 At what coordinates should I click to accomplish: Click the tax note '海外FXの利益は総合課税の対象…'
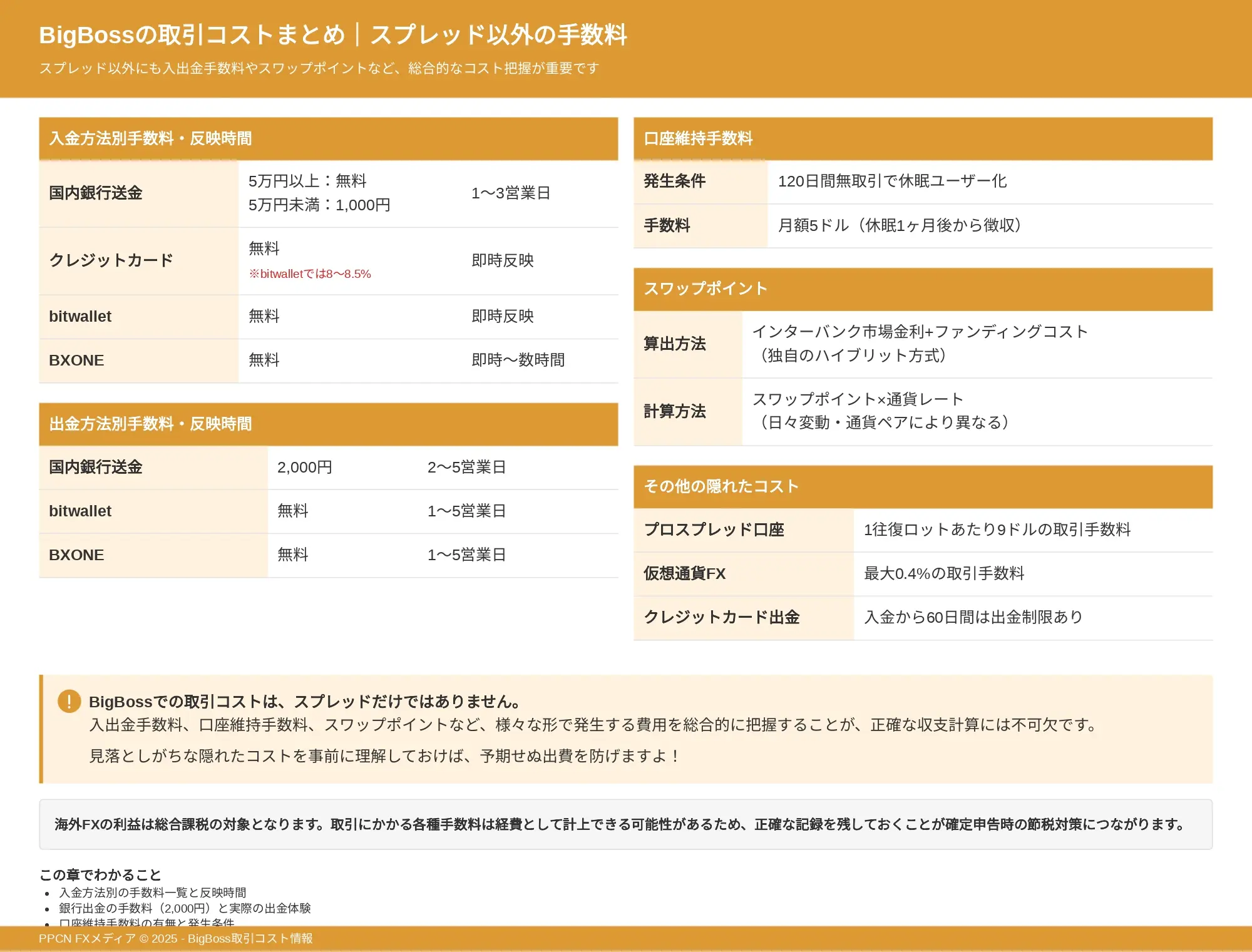coord(620,824)
